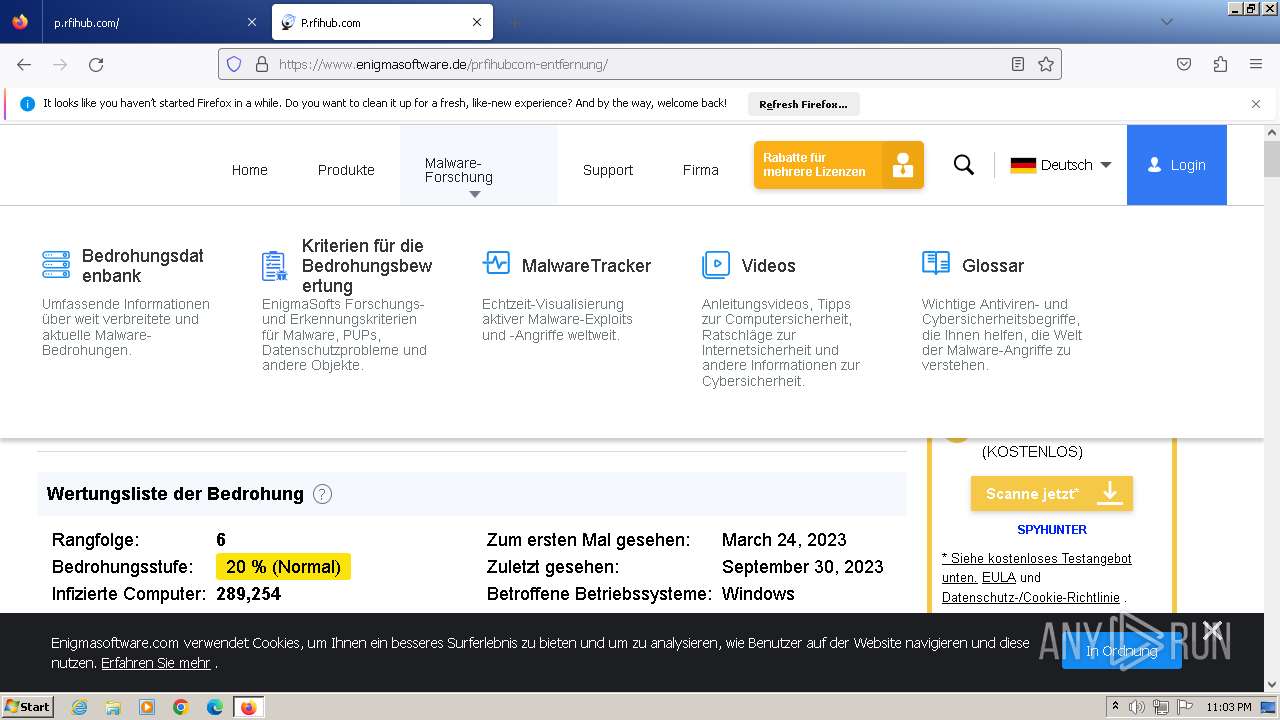View site security padlock info
The height and width of the screenshot is (720, 1280).
(262, 64)
